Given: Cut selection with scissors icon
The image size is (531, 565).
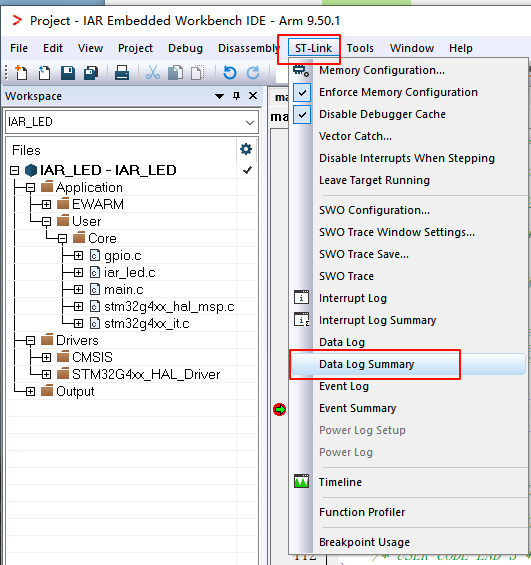Looking at the screenshot, I should (153, 72).
